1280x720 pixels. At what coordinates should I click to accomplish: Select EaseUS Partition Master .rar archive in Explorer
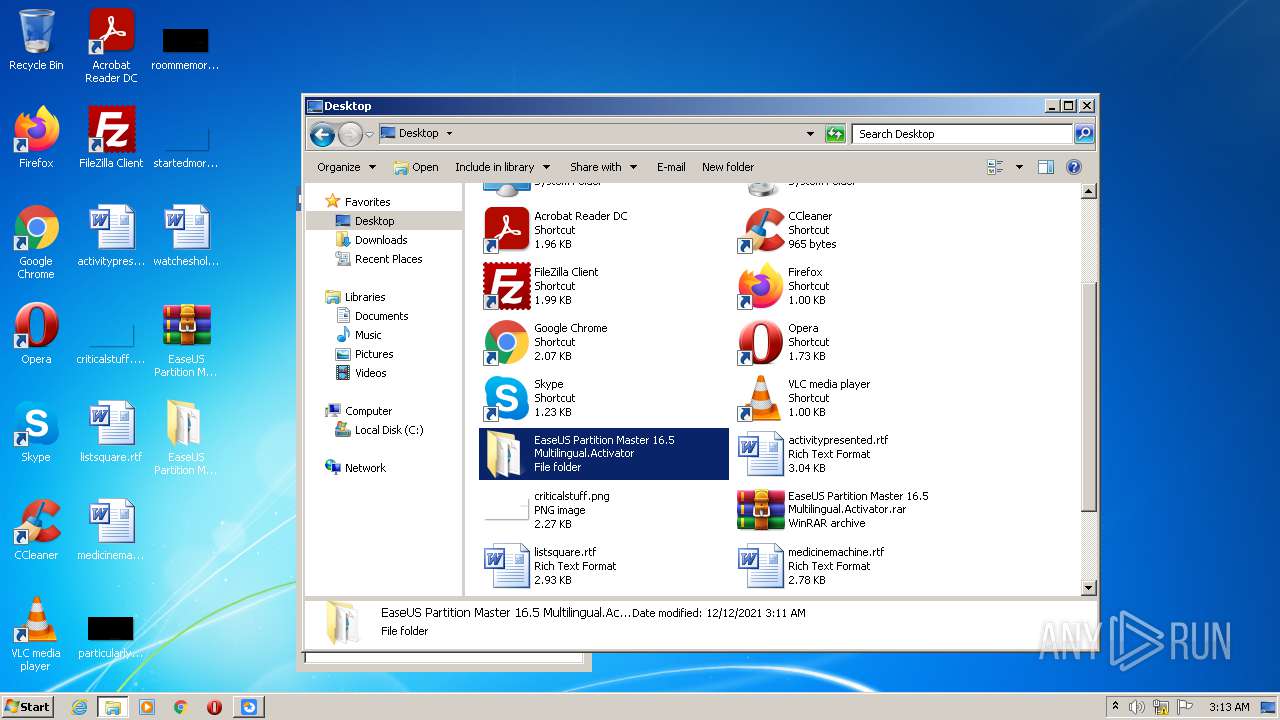click(857, 510)
